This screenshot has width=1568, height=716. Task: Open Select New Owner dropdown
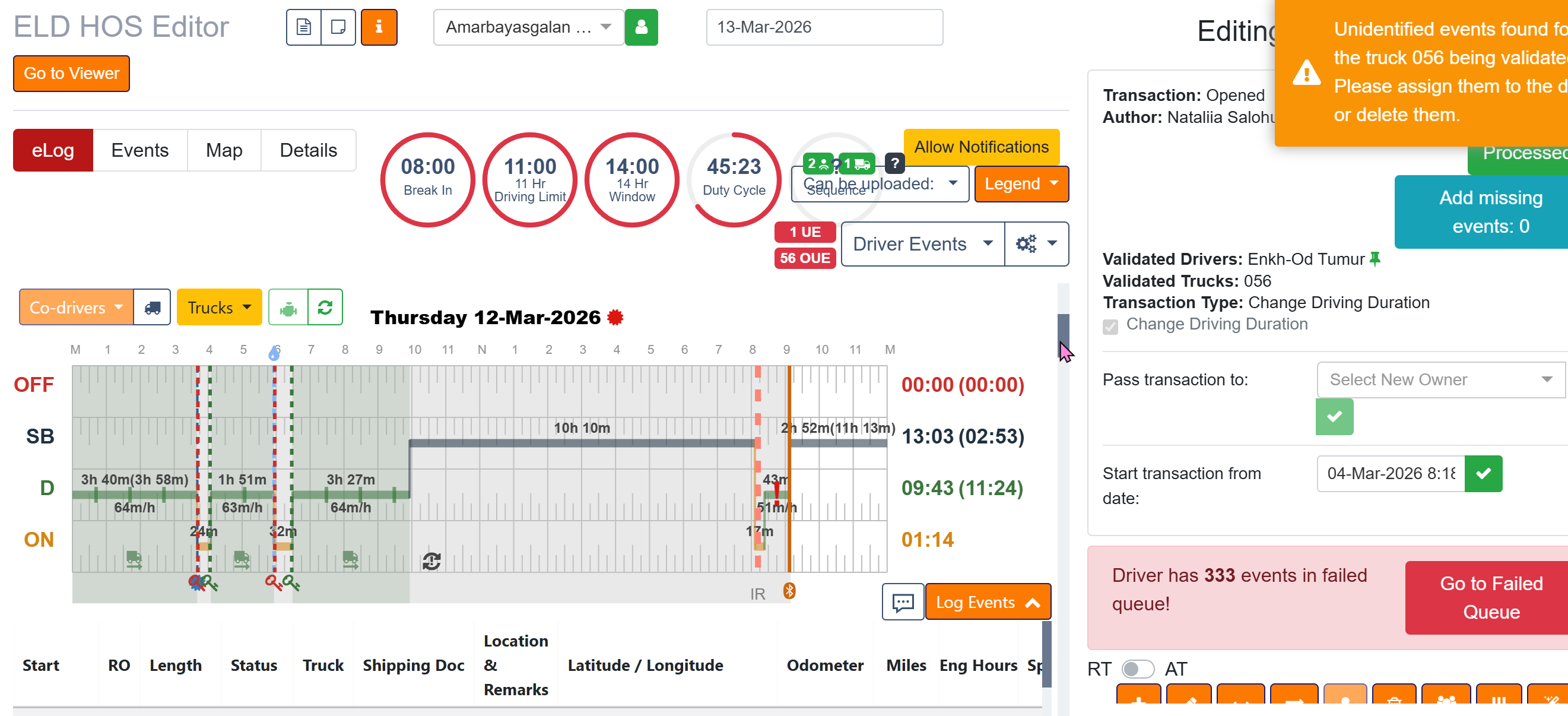point(1440,379)
